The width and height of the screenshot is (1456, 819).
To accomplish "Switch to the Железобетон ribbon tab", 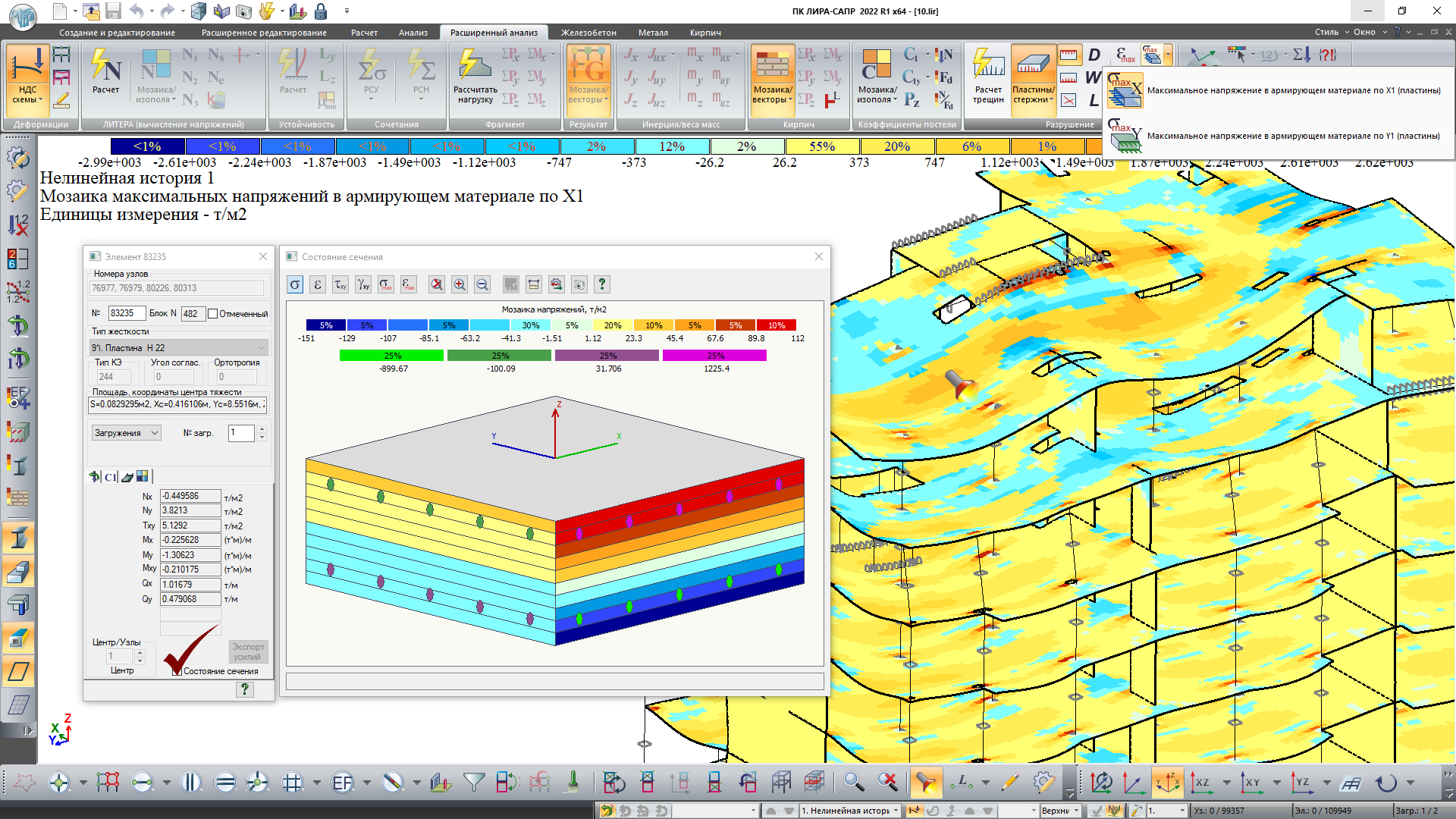I will pos(588,33).
